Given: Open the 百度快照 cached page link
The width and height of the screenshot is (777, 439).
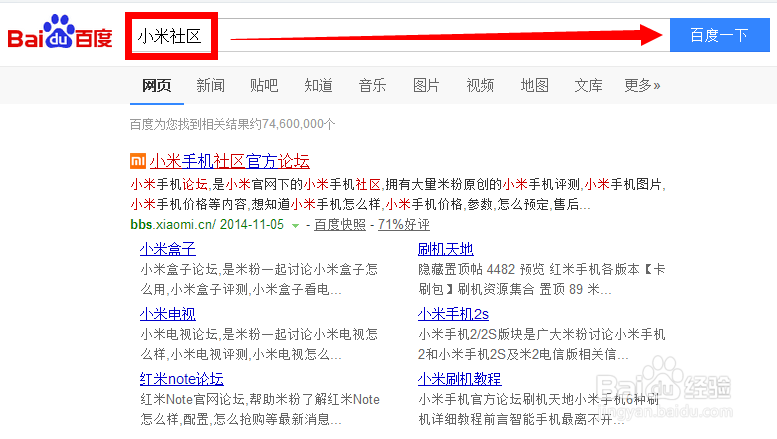Looking at the screenshot, I should pyautogui.click(x=340, y=224).
